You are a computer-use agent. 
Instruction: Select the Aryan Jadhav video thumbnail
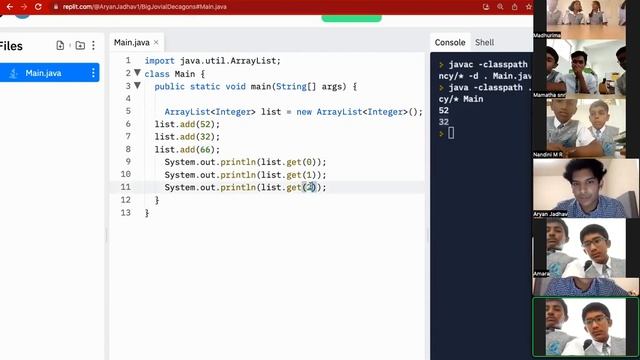coord(586,188)
